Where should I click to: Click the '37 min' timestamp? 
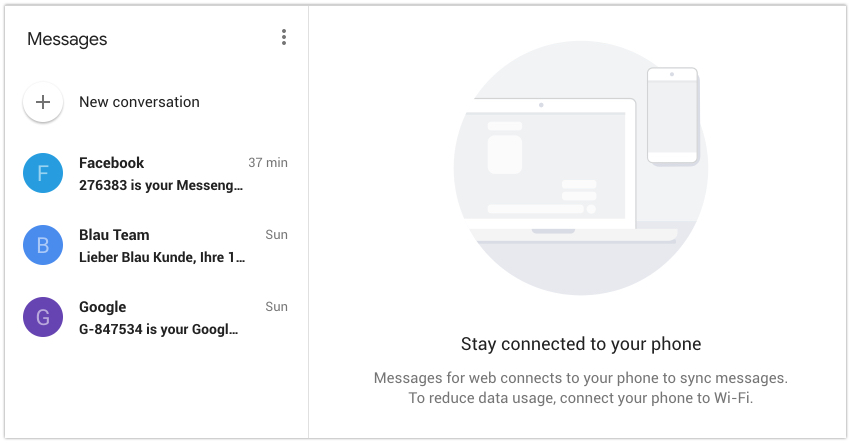click(x=268, y=163)
